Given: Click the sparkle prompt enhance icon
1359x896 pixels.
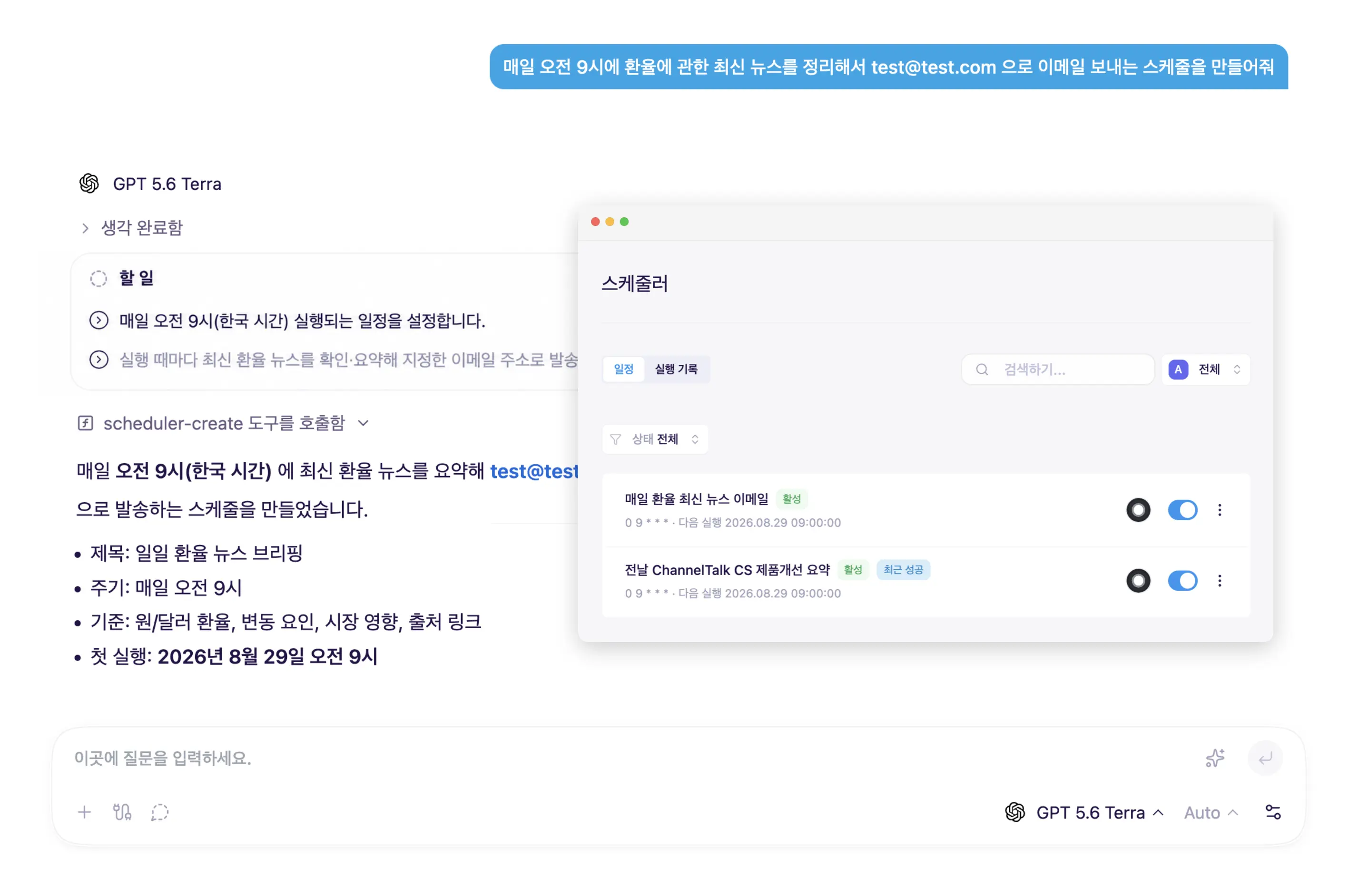Looking at the screenshot, I should [1214, 758].
